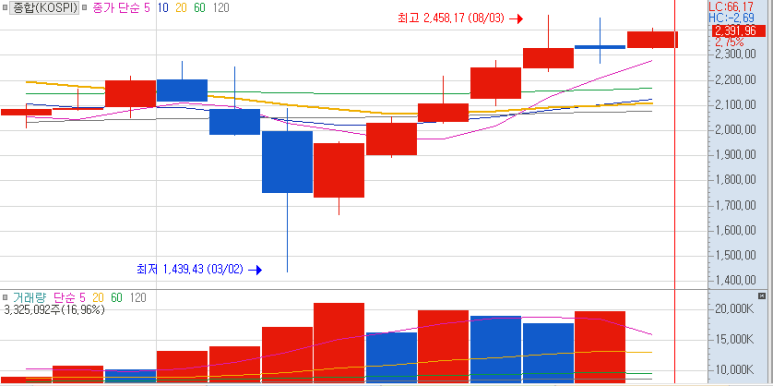Image resolution: width=773 pixels, height=386 pixels.
Task: Select the 종가 단순 moving average label
Action: pos(116,8)
